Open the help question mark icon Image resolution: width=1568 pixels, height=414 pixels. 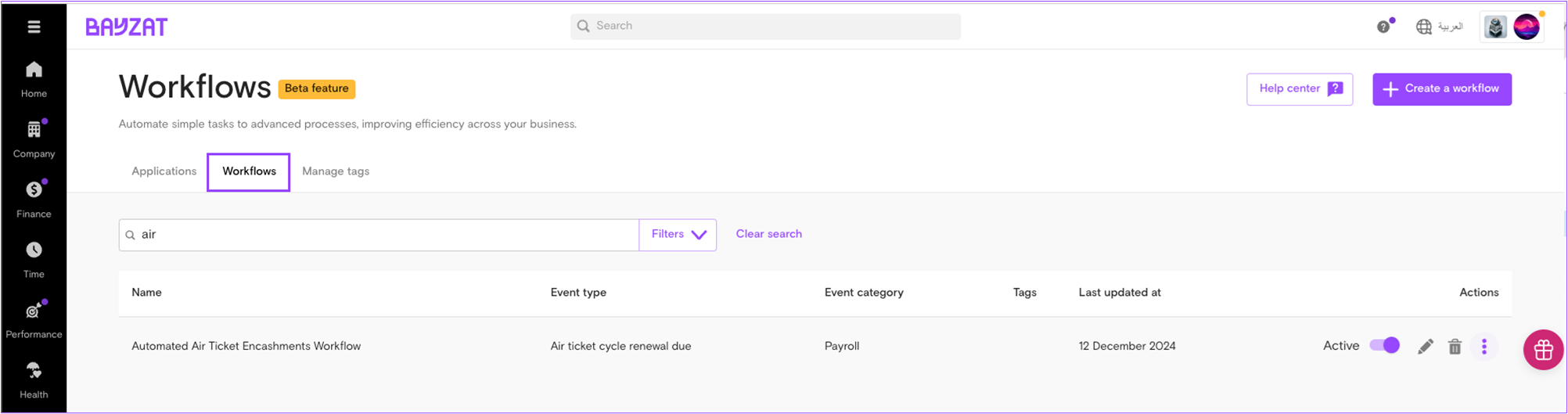point(1383,27)
